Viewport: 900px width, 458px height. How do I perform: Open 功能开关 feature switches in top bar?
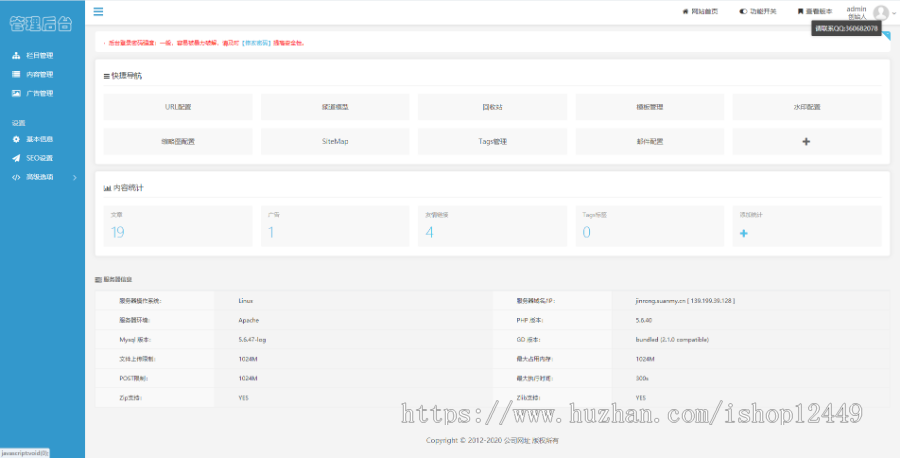pyautogui.click(x=758, y=11)
